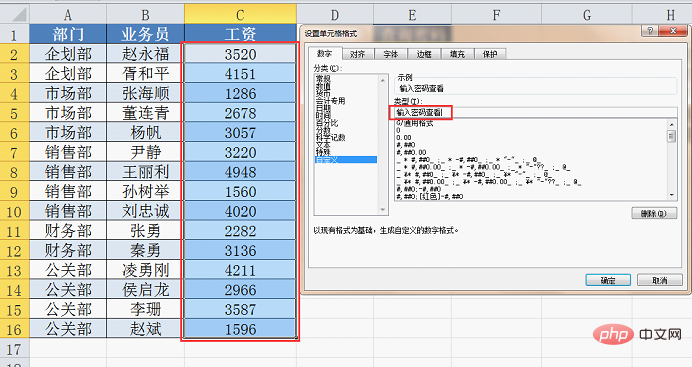Select row 1 header
692x367 pixels.
[x=15, y=34]
